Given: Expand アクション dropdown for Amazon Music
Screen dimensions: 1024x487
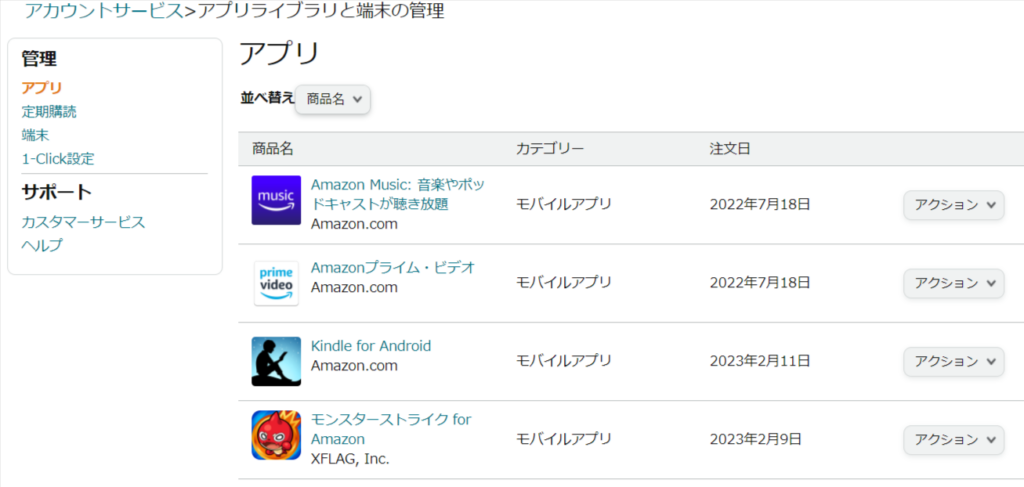Looking at the screenshot, I should tap(953, 205).
